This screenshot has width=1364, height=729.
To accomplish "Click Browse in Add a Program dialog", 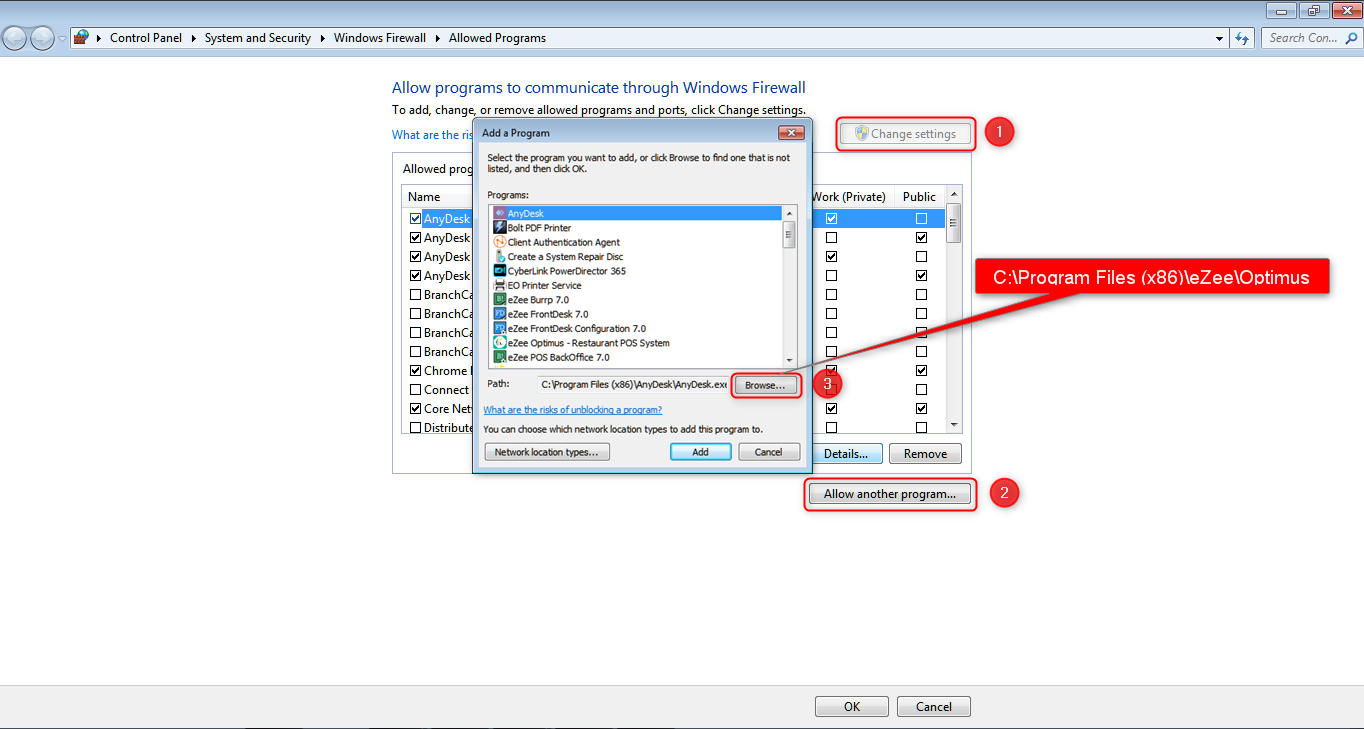I will 766,385.
